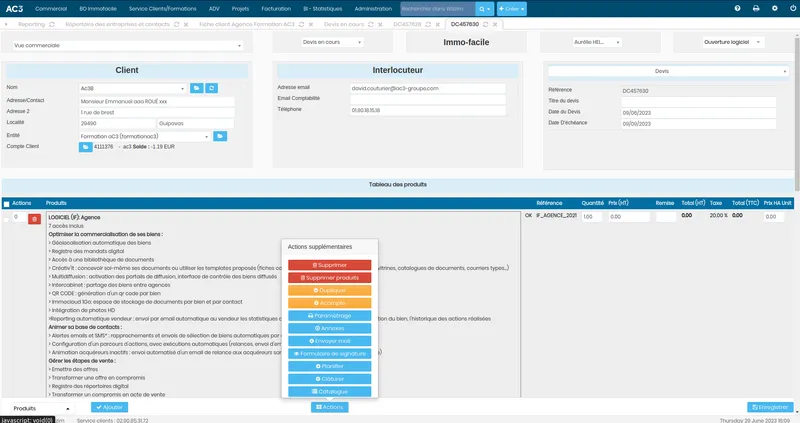This screenshot has width=800, height=423.
Task: Expand the Ouverture logiciel dropdown
Action: (732, 42)
